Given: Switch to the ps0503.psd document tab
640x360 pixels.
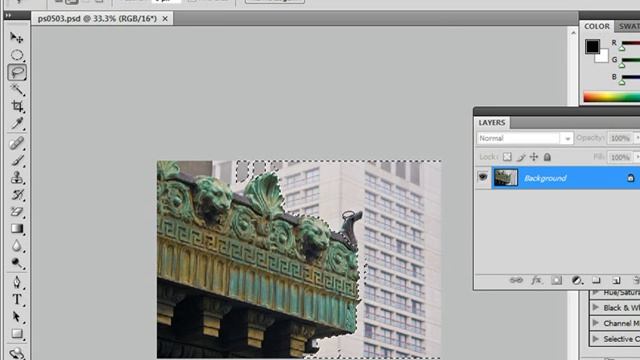Looking at the screenshot, I should (97, 18).
